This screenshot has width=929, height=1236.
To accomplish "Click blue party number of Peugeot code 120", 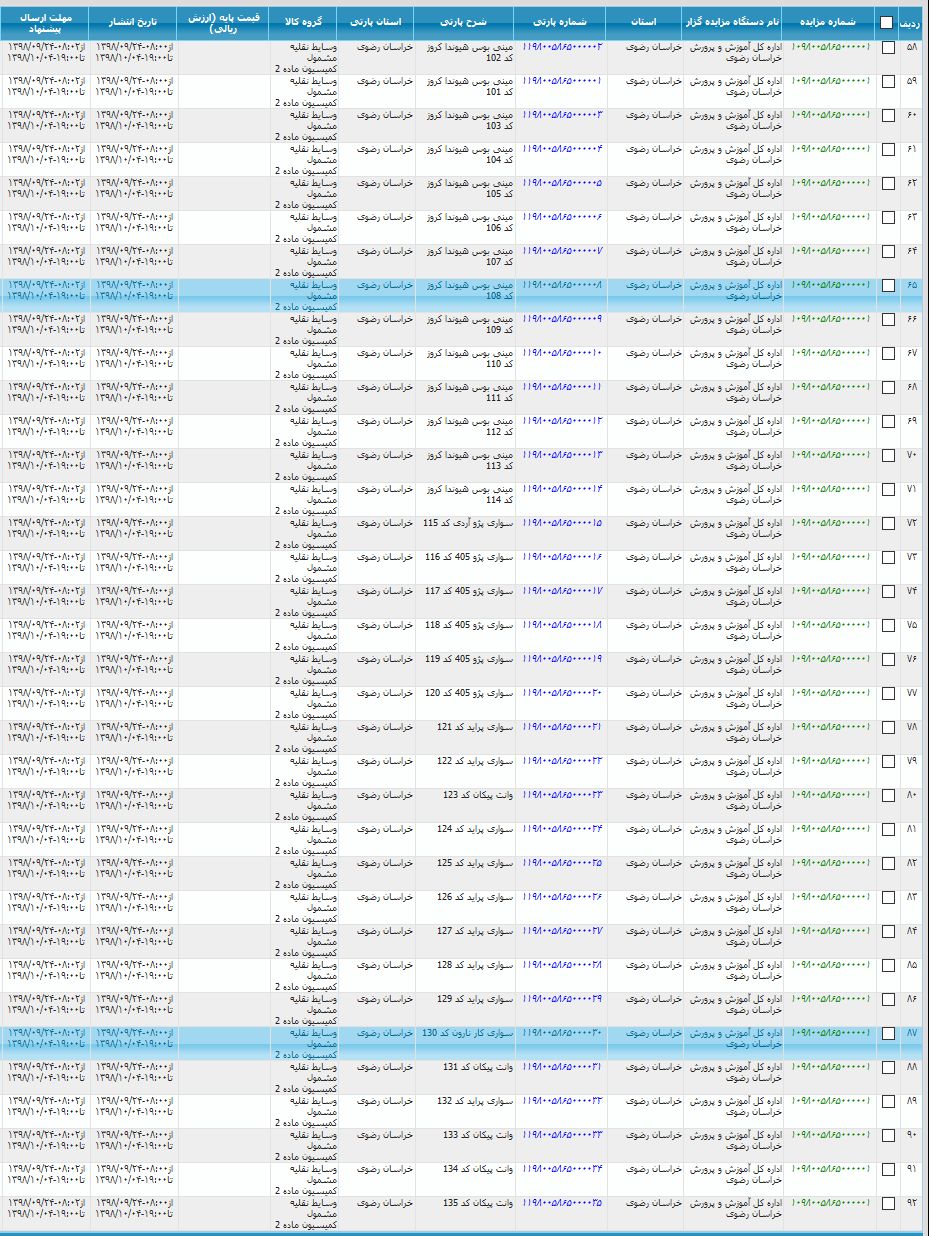I will click(x=562, y=693).
